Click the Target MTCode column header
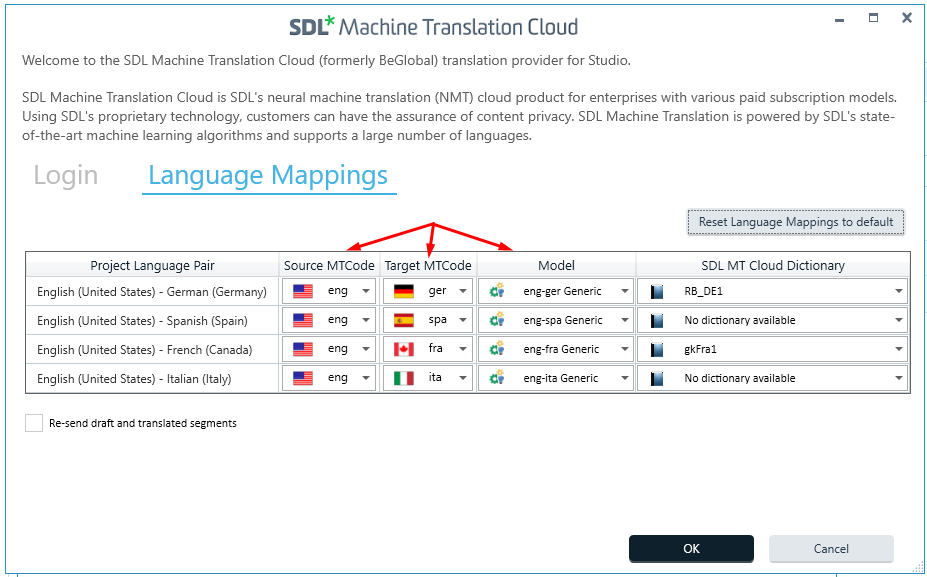Image resolution: width=927 pixels, height=577 pixels. [x=428, y=265]
